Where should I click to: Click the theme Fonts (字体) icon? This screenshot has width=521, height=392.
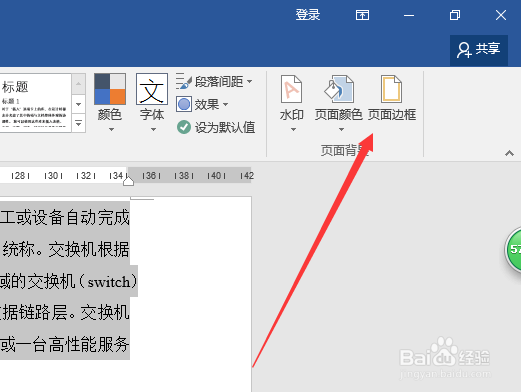(152, 89)
